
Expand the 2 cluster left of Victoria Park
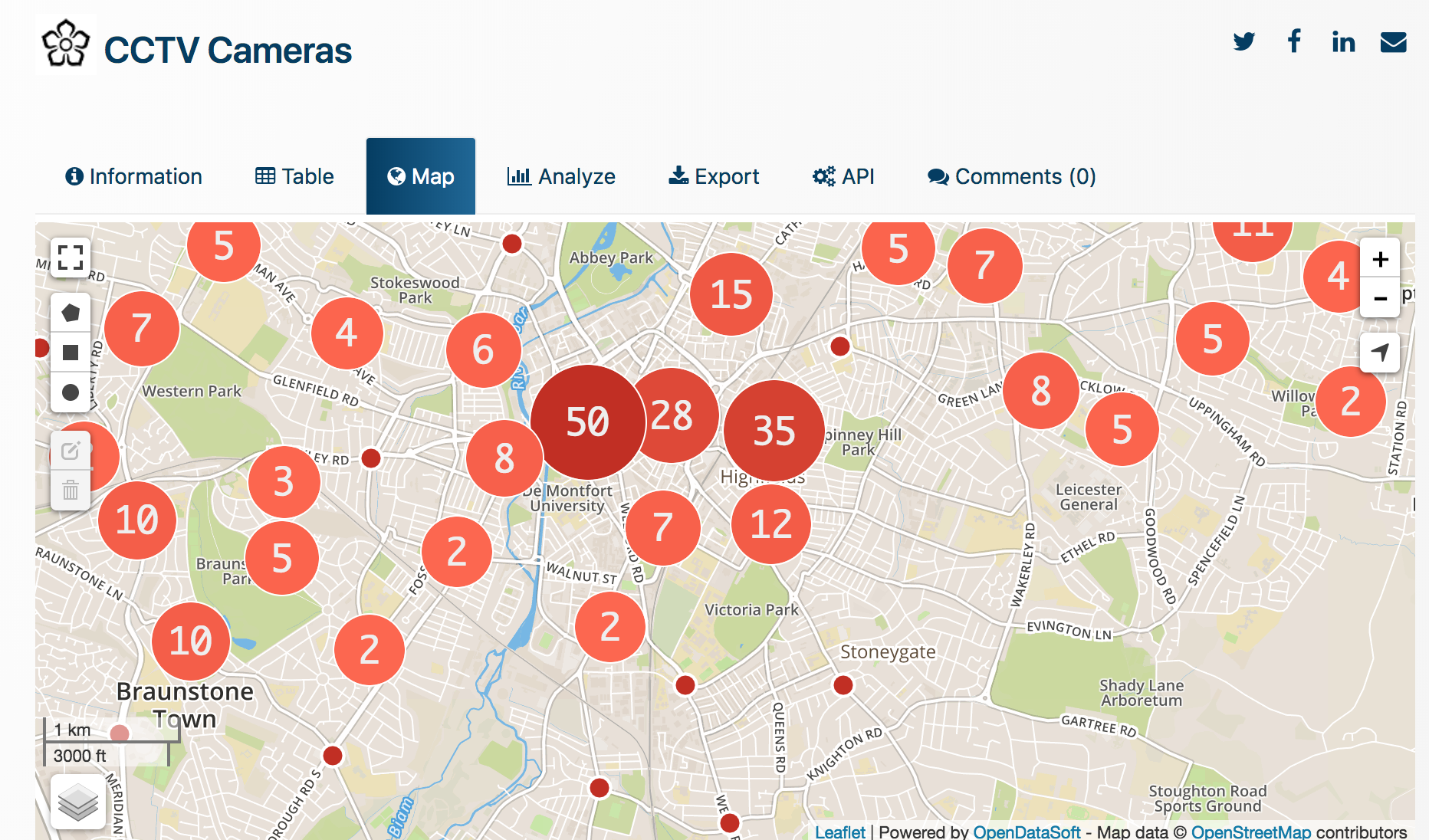pos(610,627)
